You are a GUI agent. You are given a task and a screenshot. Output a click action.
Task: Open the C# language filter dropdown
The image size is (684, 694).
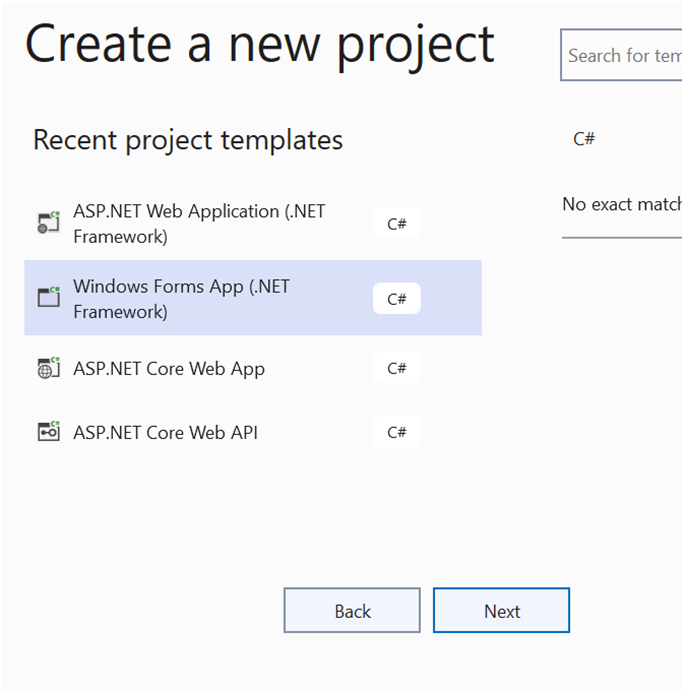pyautogui.click(x=622, y=139)
